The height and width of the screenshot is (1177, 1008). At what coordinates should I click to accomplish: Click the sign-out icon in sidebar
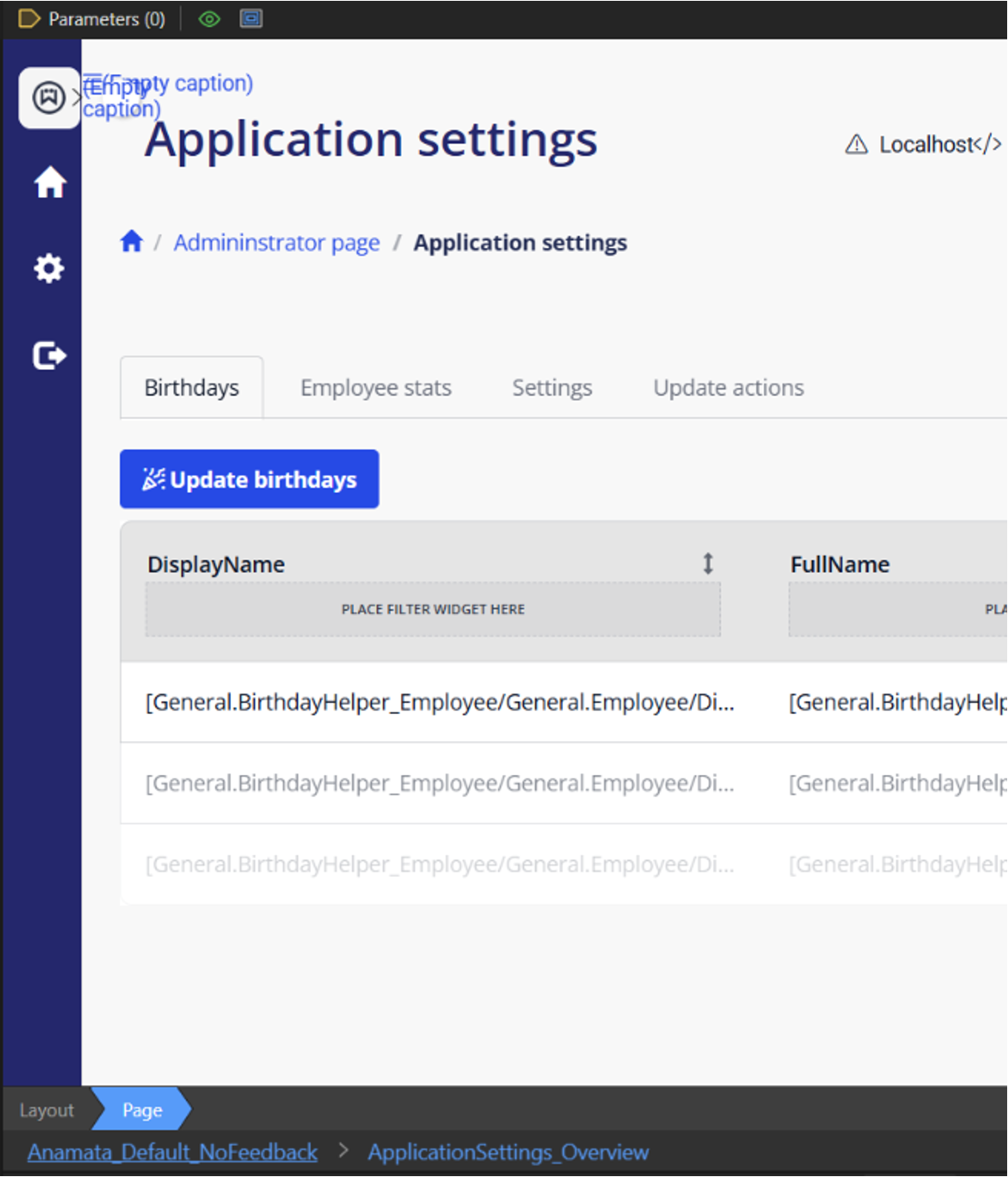[49, 356]
